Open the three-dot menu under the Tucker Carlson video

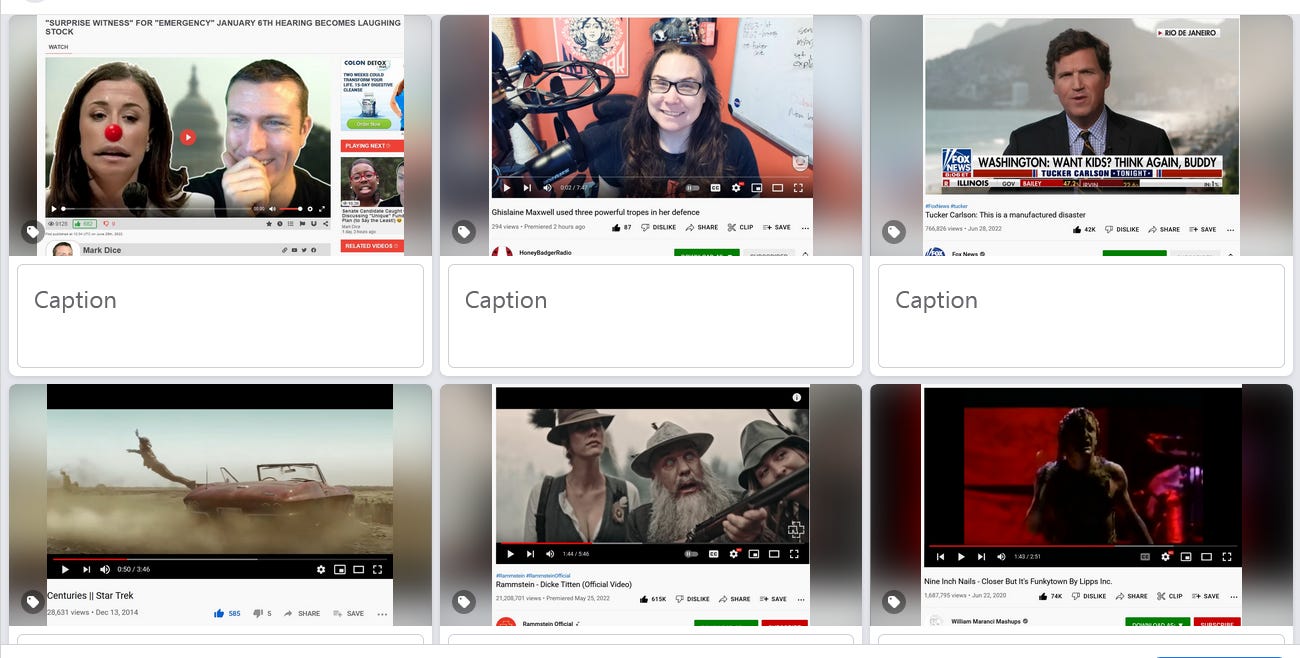click(1231, 229)
